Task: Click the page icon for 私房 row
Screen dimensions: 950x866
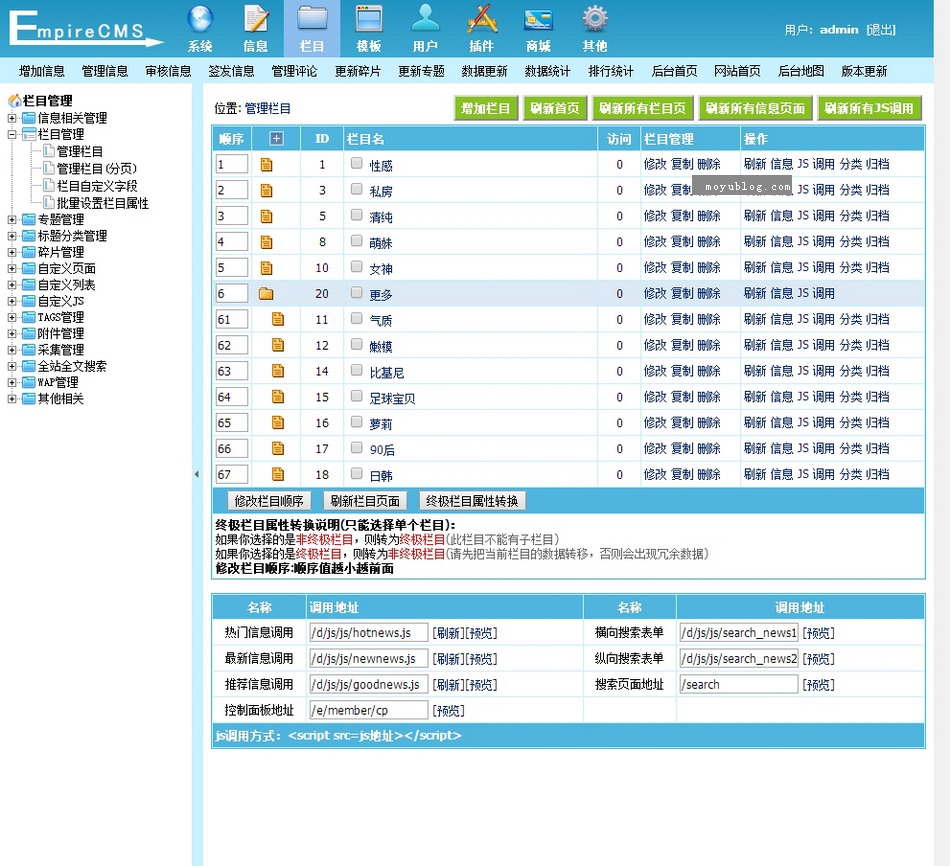Action: [266, 191]
